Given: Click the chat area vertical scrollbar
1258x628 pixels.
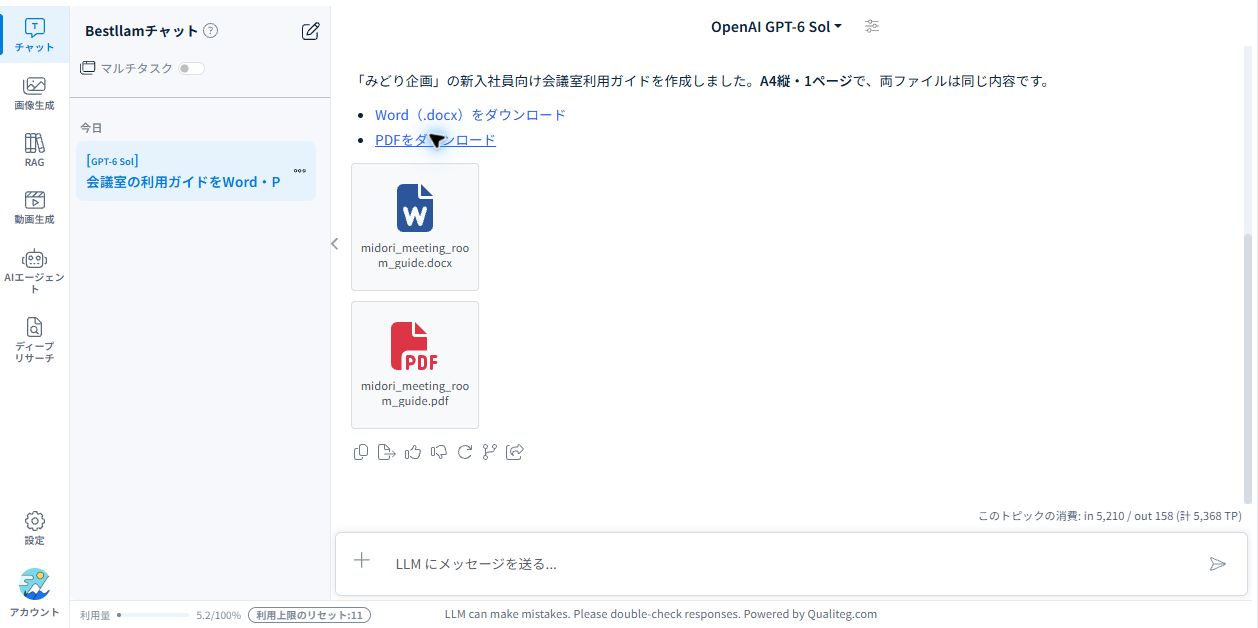Looking at the screenshot, I should click(1247, 368).
